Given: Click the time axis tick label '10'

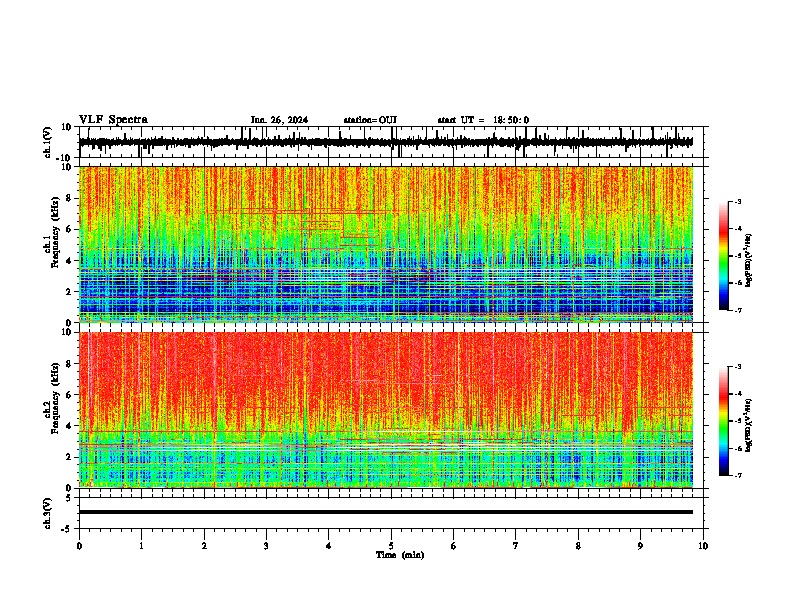Looking at the screenshot, I should click(x=703, y=546).
